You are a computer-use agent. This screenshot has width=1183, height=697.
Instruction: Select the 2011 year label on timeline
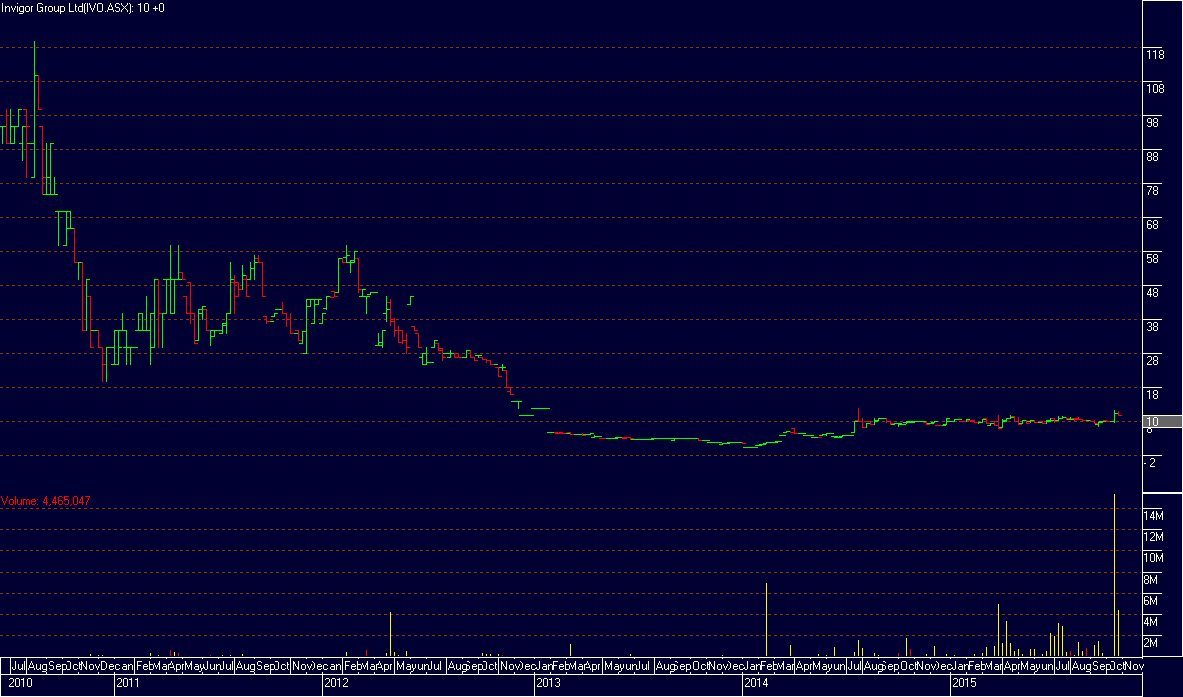(128, 683)
